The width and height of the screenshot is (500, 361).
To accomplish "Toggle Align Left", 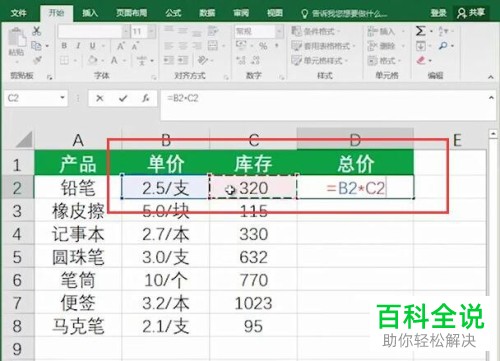I will (x=169, y=46).
